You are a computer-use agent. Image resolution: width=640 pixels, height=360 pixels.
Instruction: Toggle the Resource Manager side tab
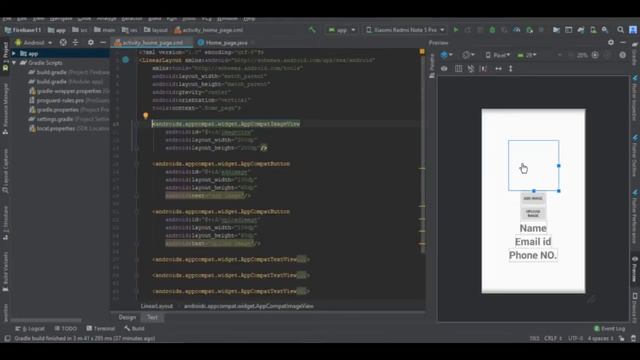(x=5, y=109)
